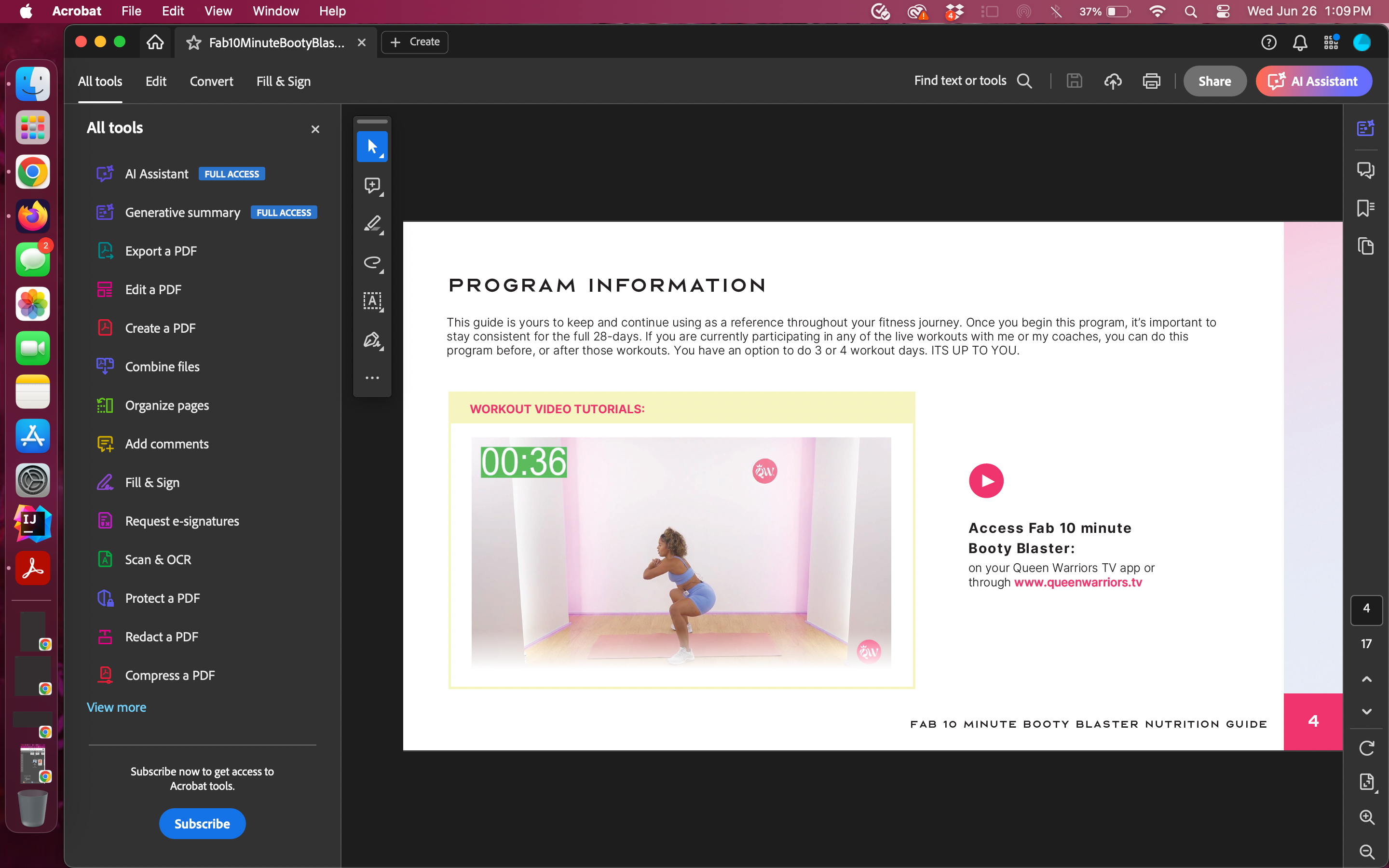Image resolution: width=1389 pixels, height=868 pixels.
Task: Open the Window menu in menu bar
Action: 275,12
